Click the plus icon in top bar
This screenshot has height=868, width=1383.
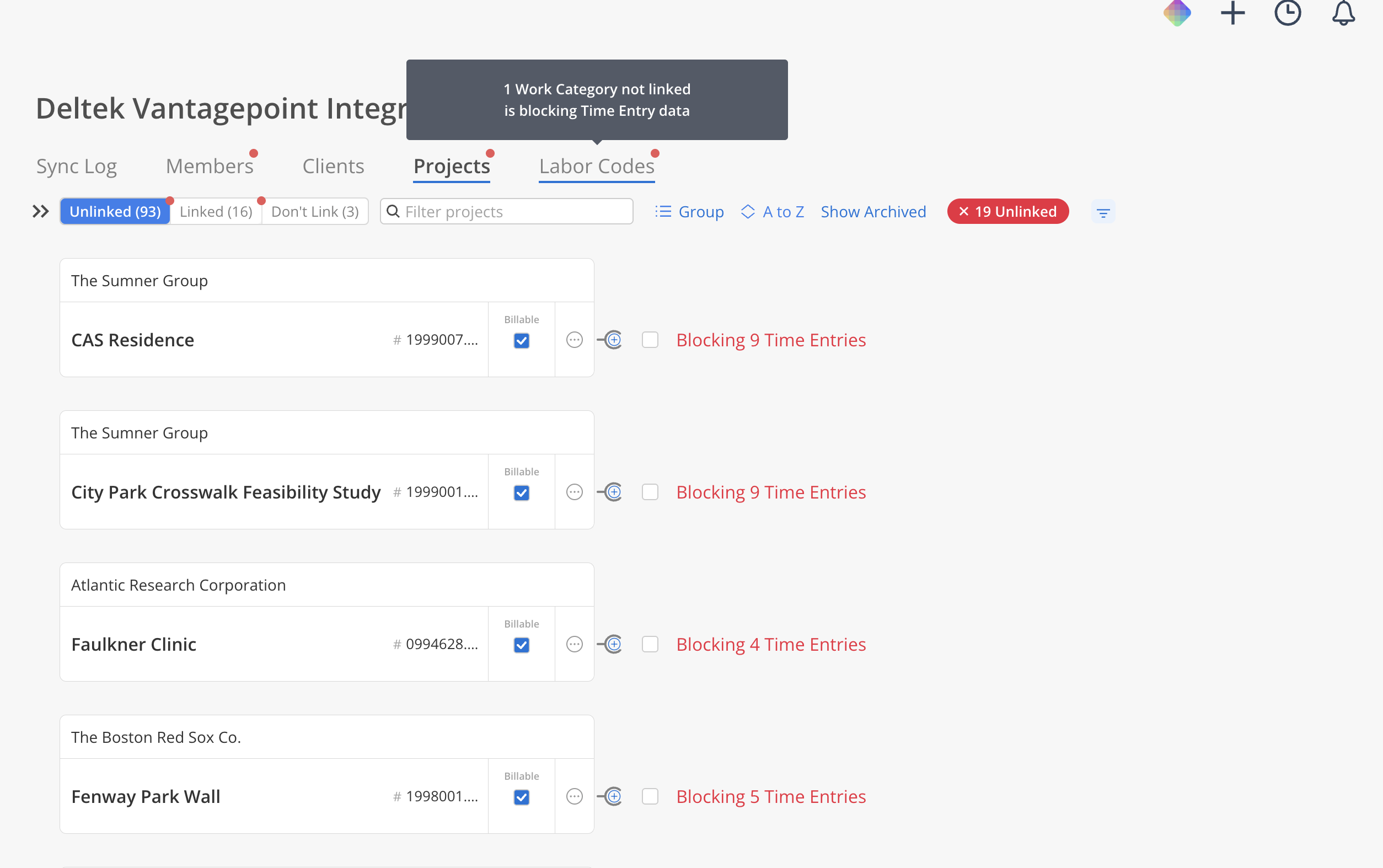[1232, 13]
